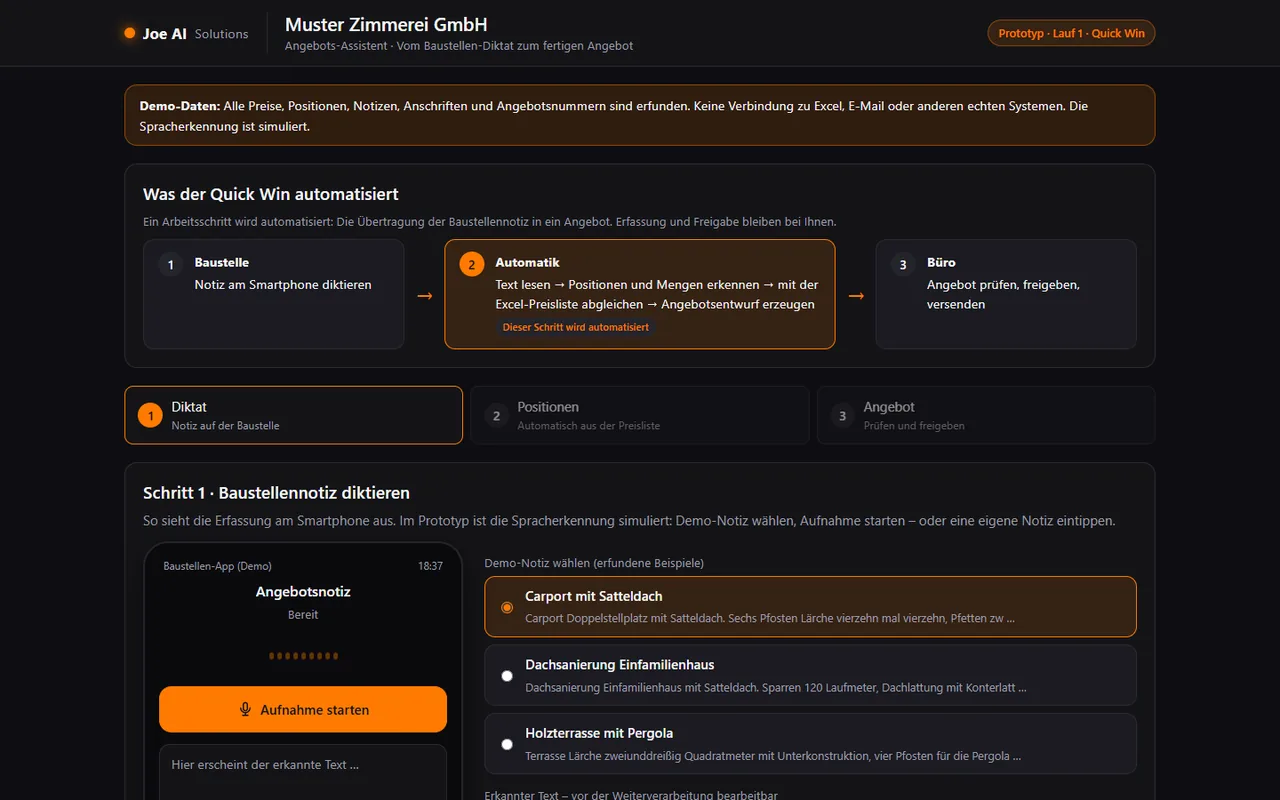The height and width of the screenshot is (800, 1280).
Task: Click the Prototyp · Lauf 1 · Quick Win badge
Action: tap(1071, 33)
